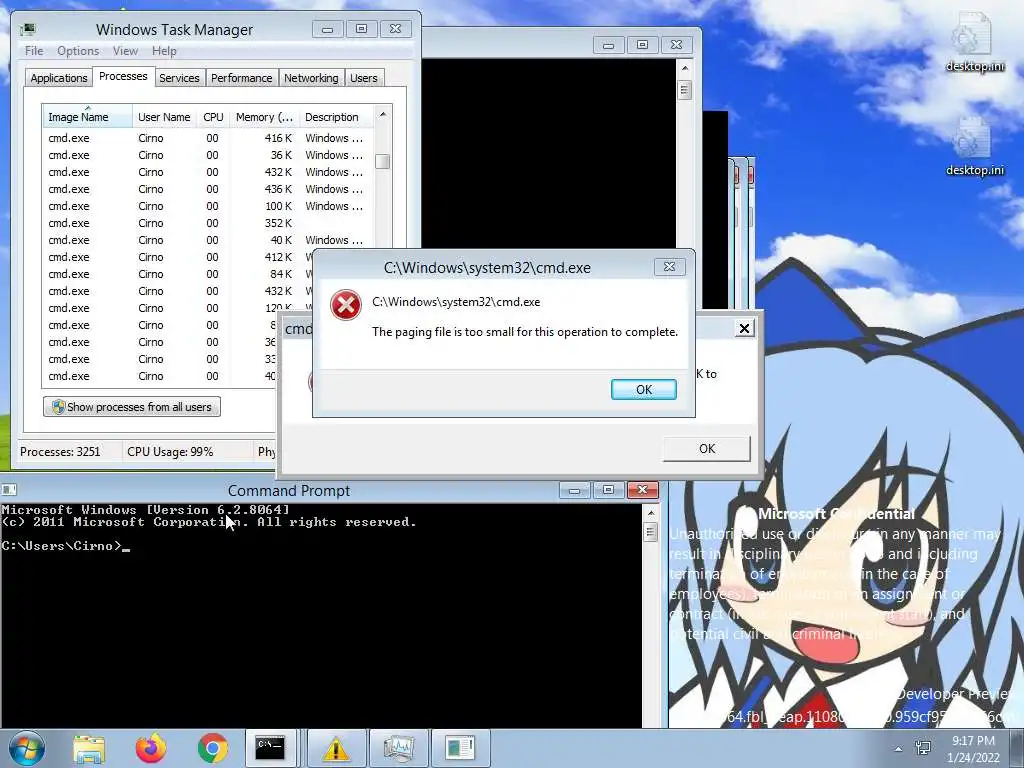Click the taskbar clock showing 9:17 PM
Screen dimensions: 1024x768
(x=973, y=749)
